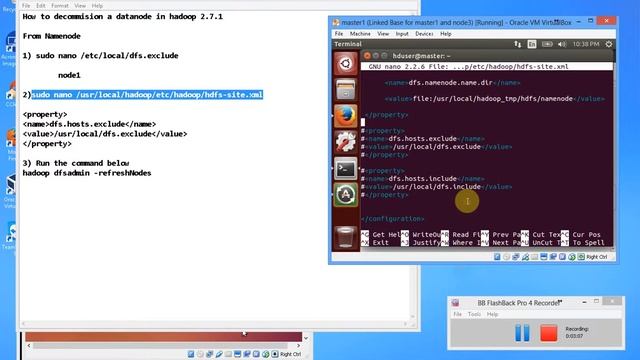Open Ubuntu dash home in launcher
Viewport: 640px width, 360px height.
[x=345, y=64]
